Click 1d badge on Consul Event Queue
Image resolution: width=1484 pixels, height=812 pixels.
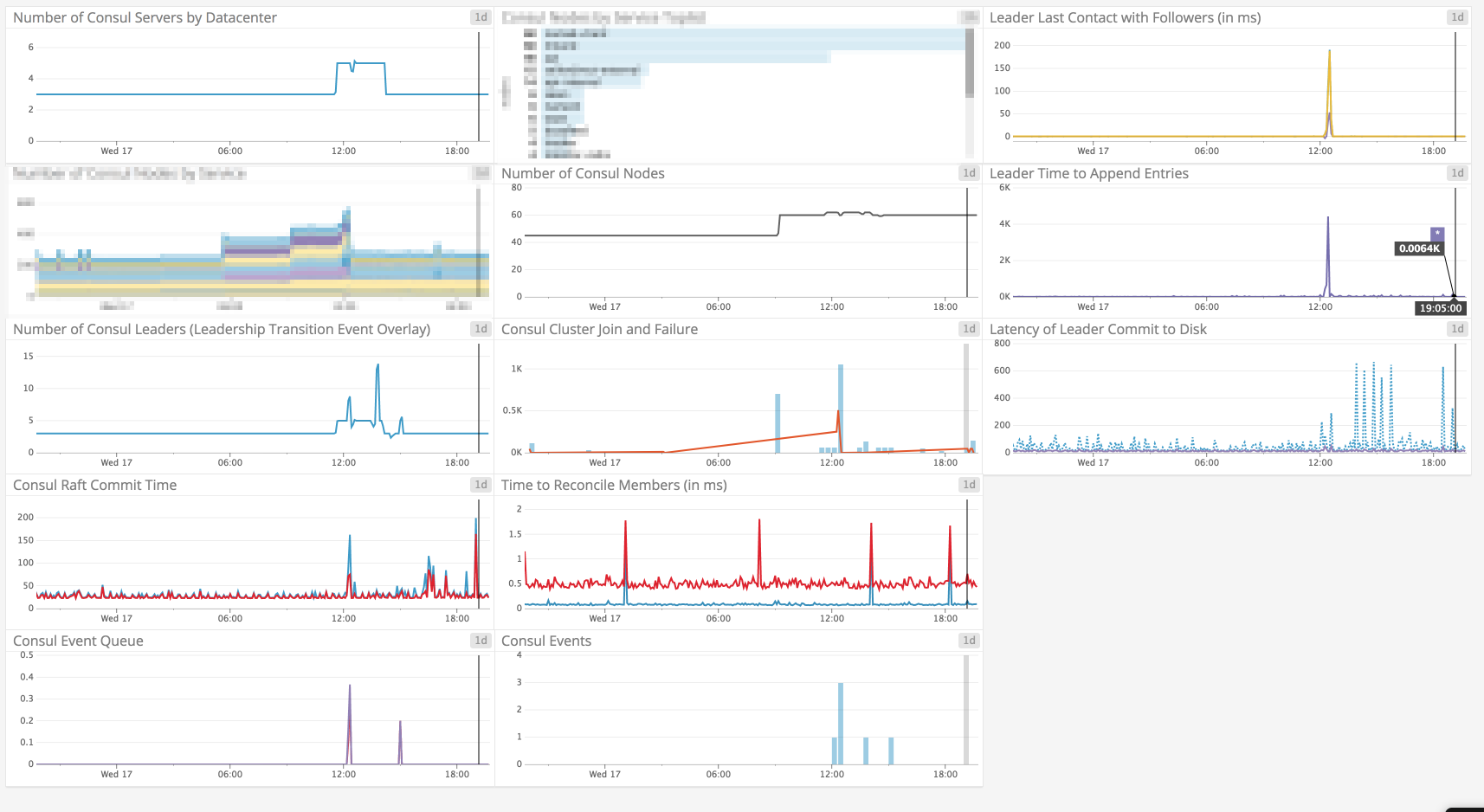pos(481,641)
